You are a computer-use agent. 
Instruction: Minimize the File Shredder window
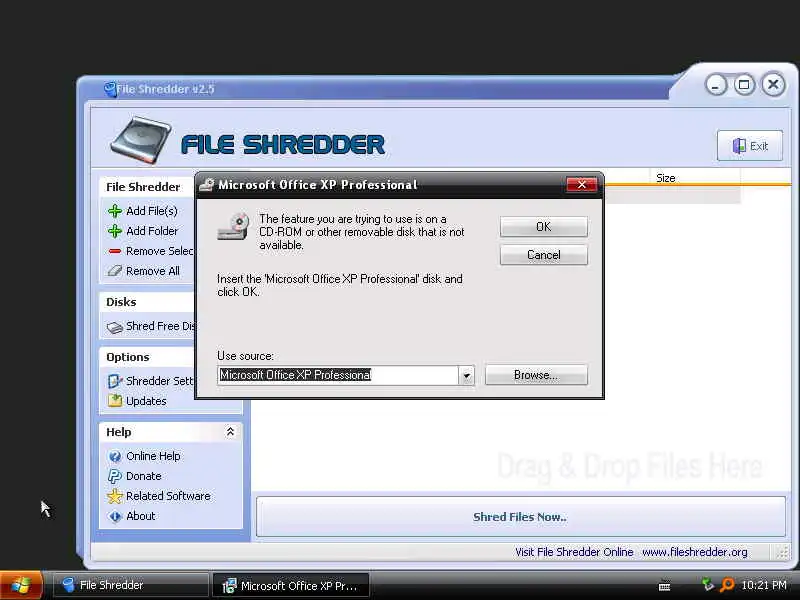point(716,85)
